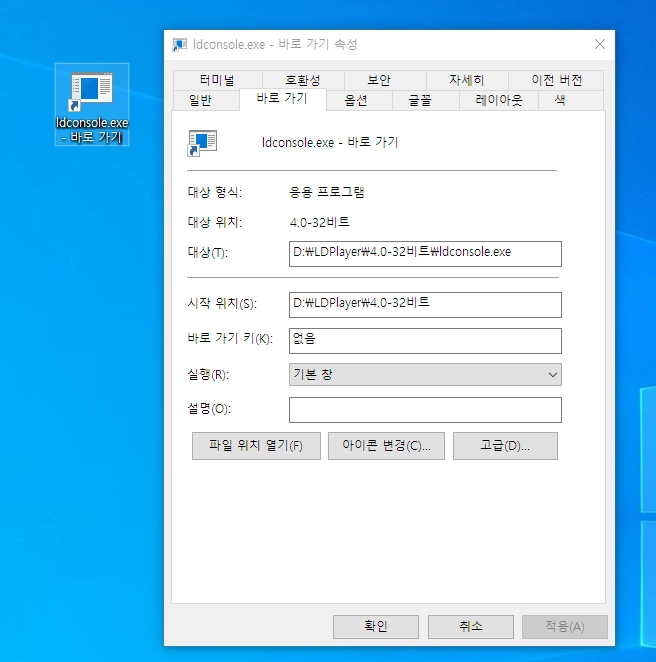Click the 적용(A) apply button

pyautogui.click(x=565, y=627)
